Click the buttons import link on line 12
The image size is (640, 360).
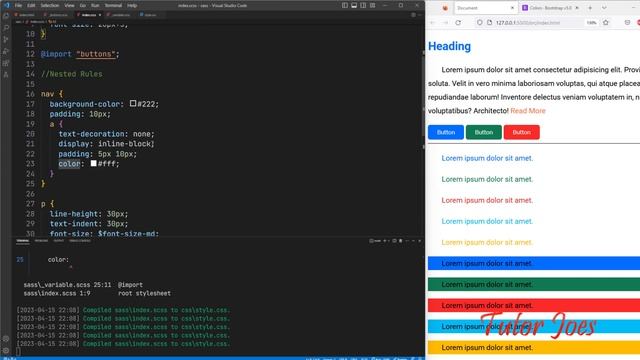point(96,54)
